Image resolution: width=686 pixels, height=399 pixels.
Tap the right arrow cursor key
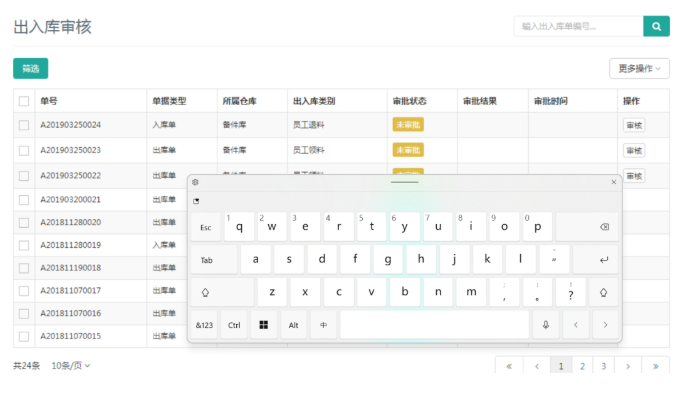point(605,325)
